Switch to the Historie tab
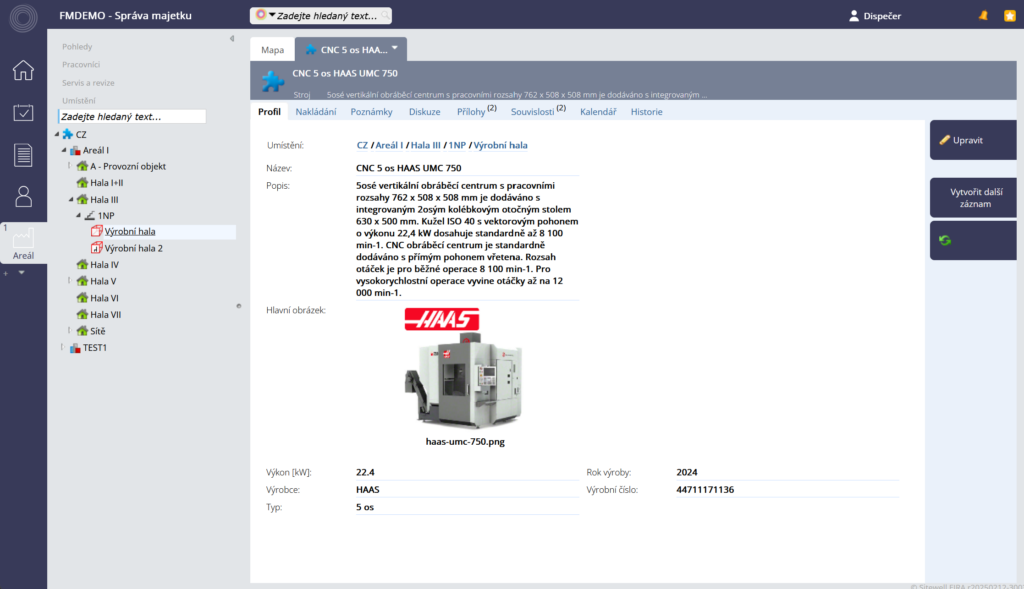Viewport: 1024px width, 589px height. (x=647, y=112)
